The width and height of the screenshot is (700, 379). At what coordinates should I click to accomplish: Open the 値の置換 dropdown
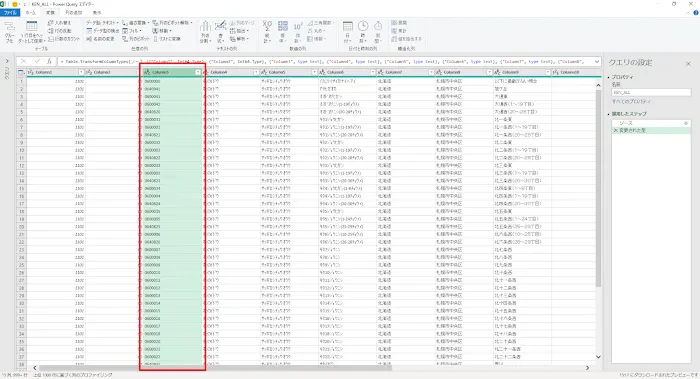point(136,22)
